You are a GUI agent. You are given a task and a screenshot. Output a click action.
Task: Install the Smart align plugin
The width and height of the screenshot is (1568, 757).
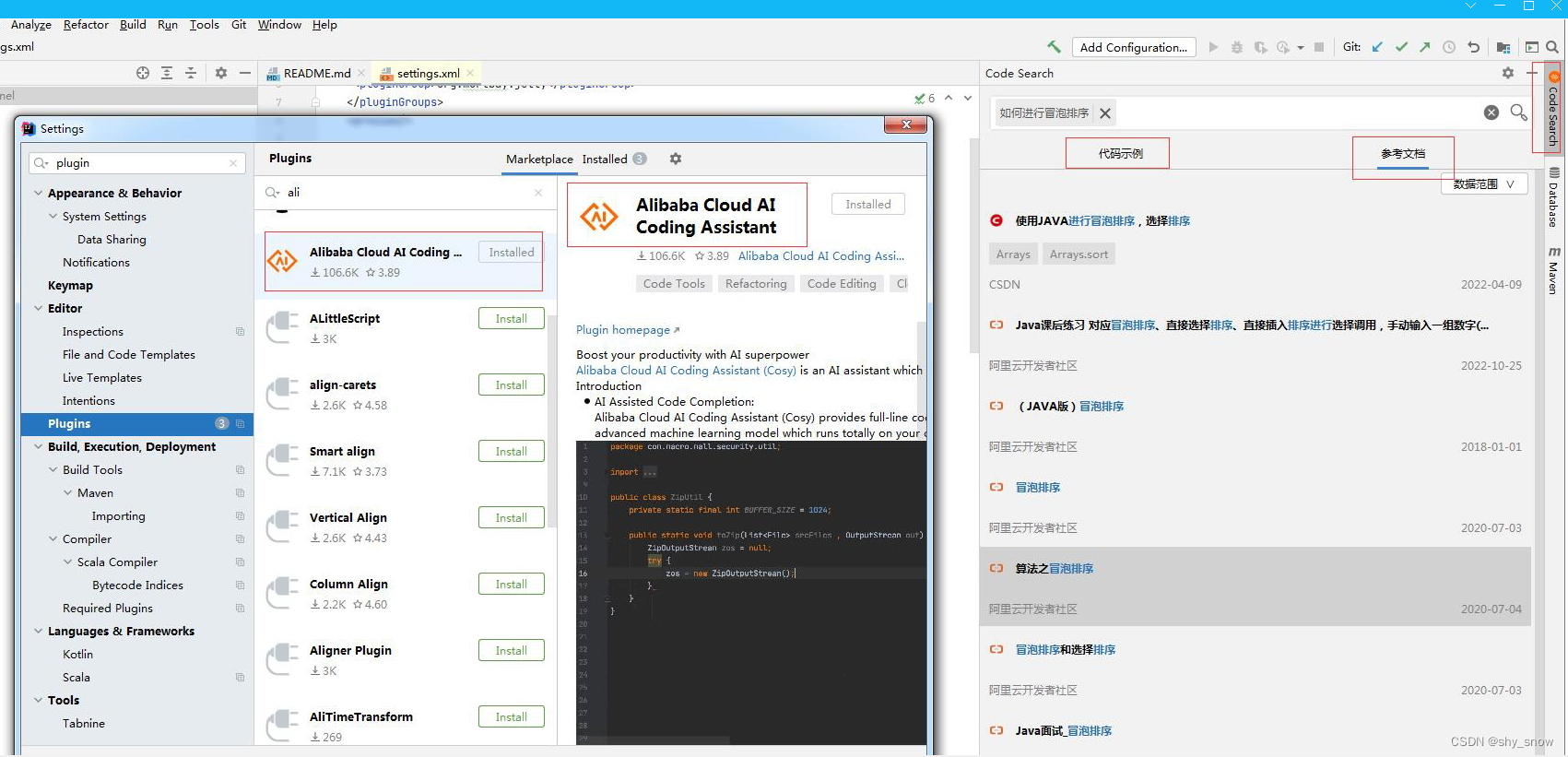tap(512, 451)
